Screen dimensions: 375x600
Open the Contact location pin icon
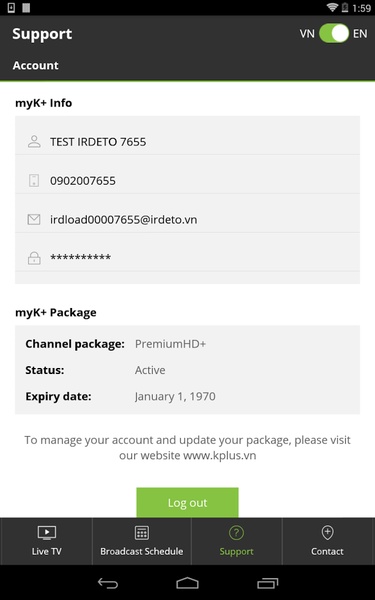(x=328, y=532)
